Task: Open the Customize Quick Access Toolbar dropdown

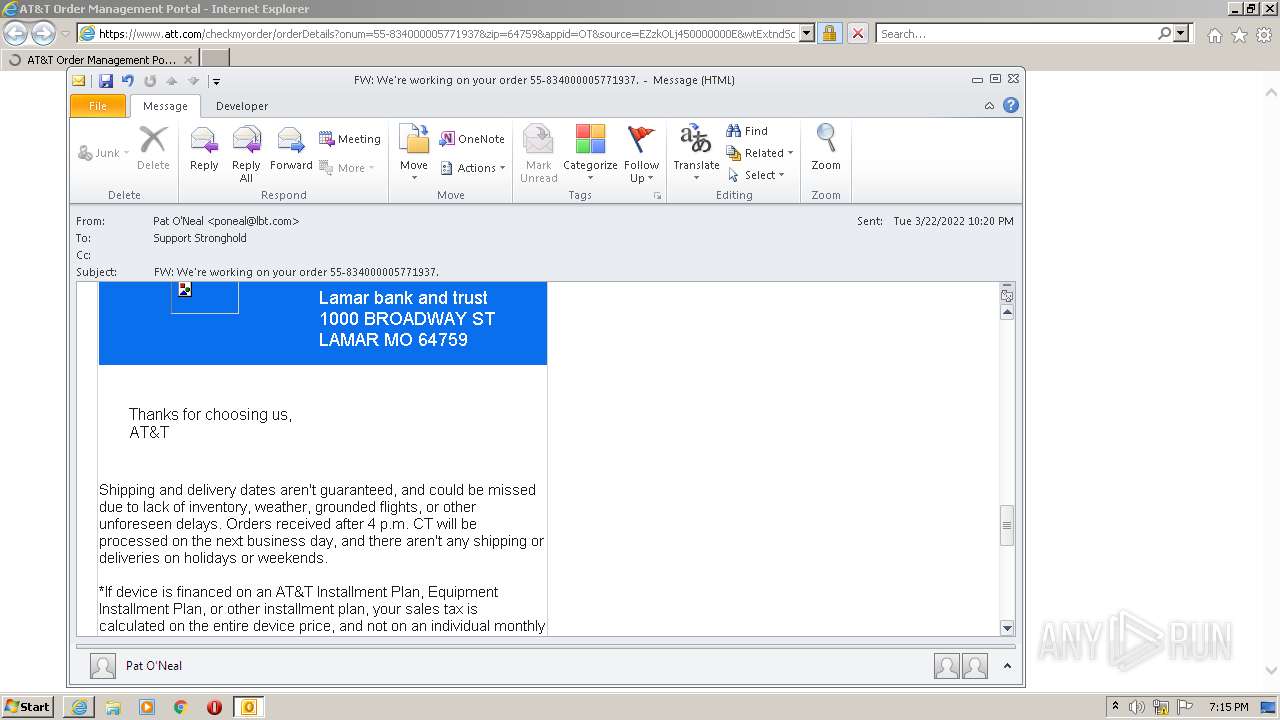Action: tap(216, 82)
